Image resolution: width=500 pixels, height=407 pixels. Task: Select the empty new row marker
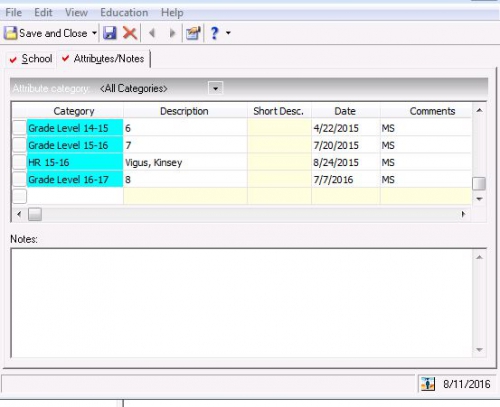coord(19,196)
